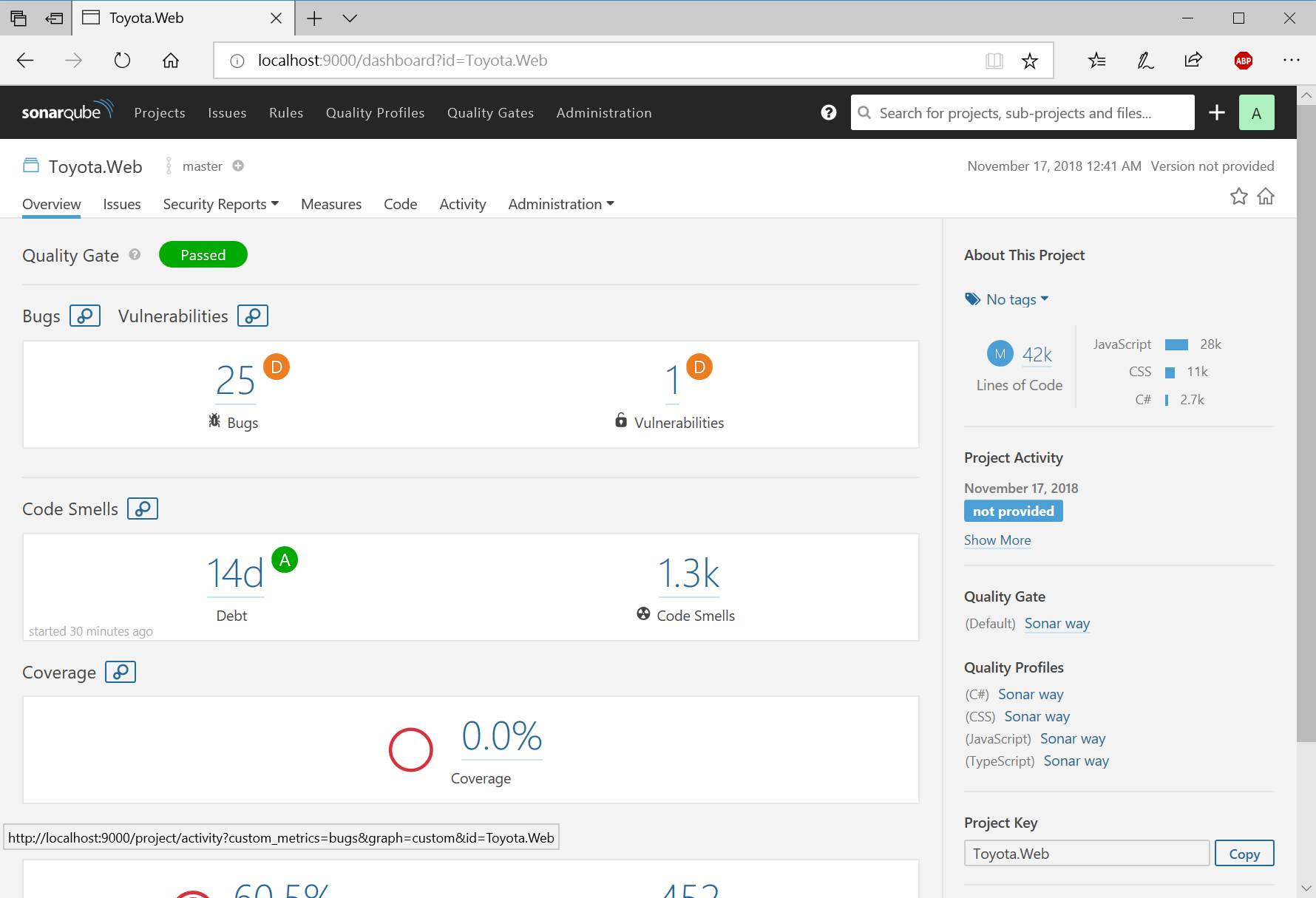The width and height of the screenshot is (1316, 898).
Task: Open the C# 'Sonar way' profile
Action: pos(1031,695)
